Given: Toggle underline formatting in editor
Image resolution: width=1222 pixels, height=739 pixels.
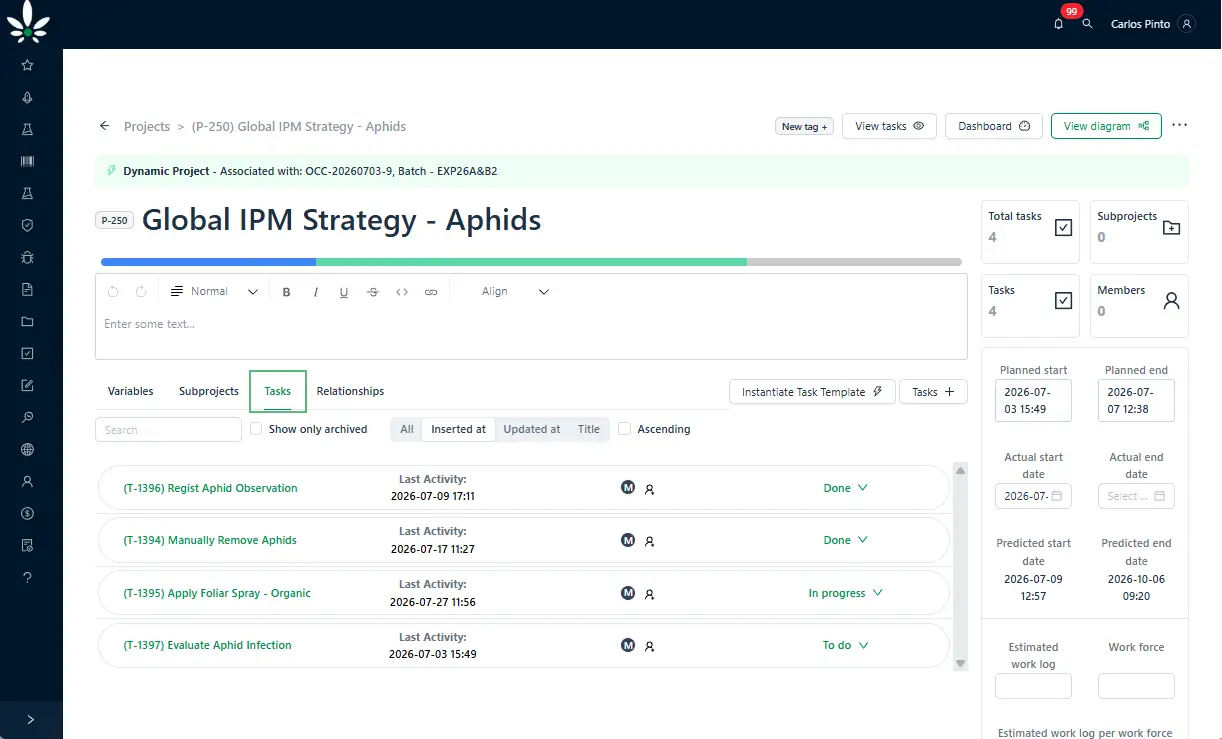Looking at the screenshot, I should tap(344, 292).
